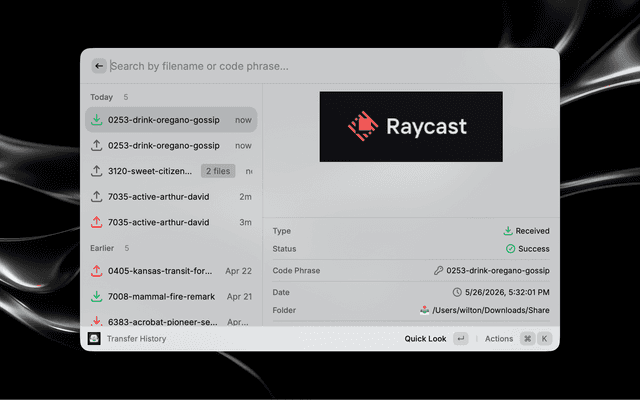Click the /Users/wilton/Downloads/Share folder path
The height and width of the screenshot is (400, 640).
click(491, 310)
